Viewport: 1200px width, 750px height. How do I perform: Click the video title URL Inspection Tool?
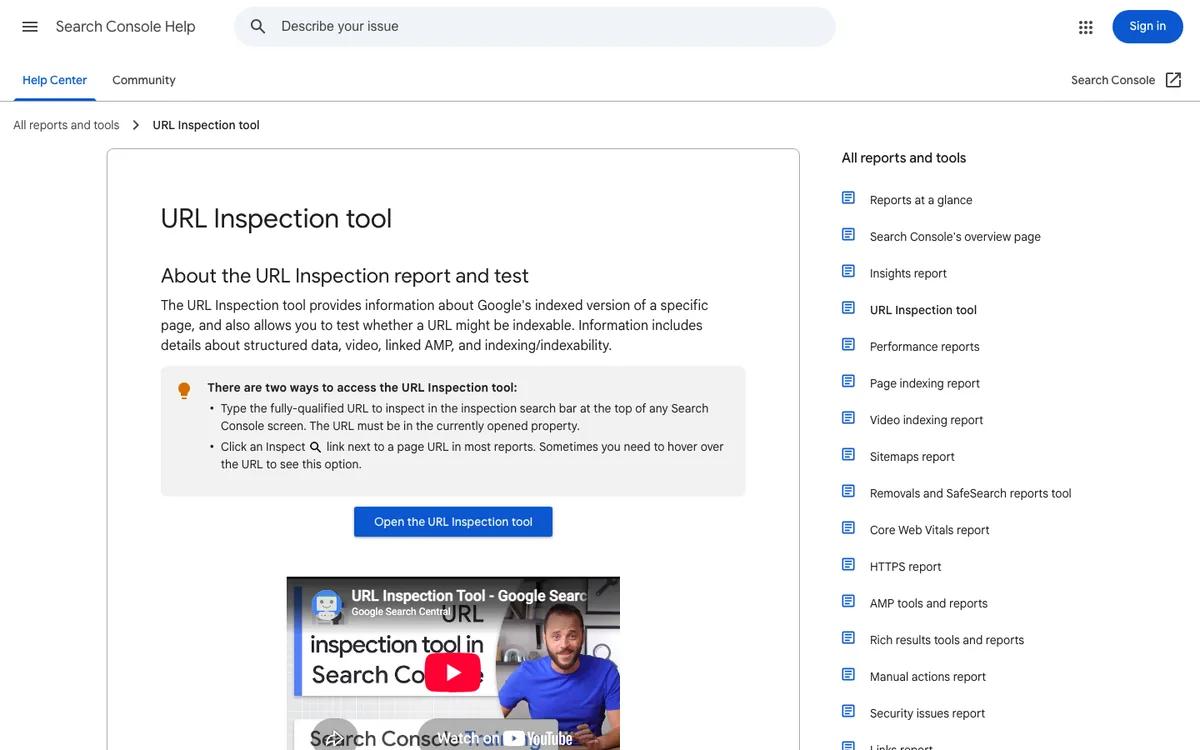(x=468, y=596)
